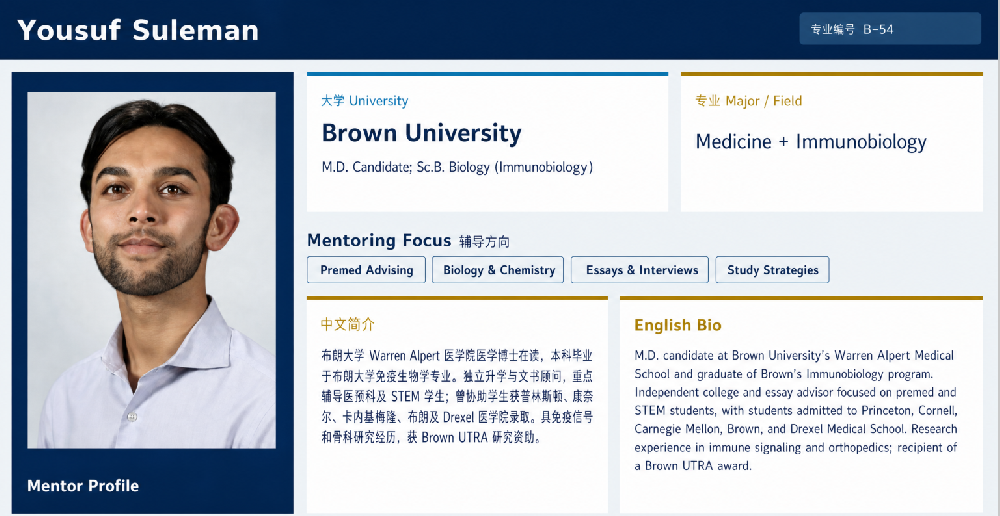Click the 中文简介 section heading
This screenshot has width=1000, height=516.
(348, 324)
